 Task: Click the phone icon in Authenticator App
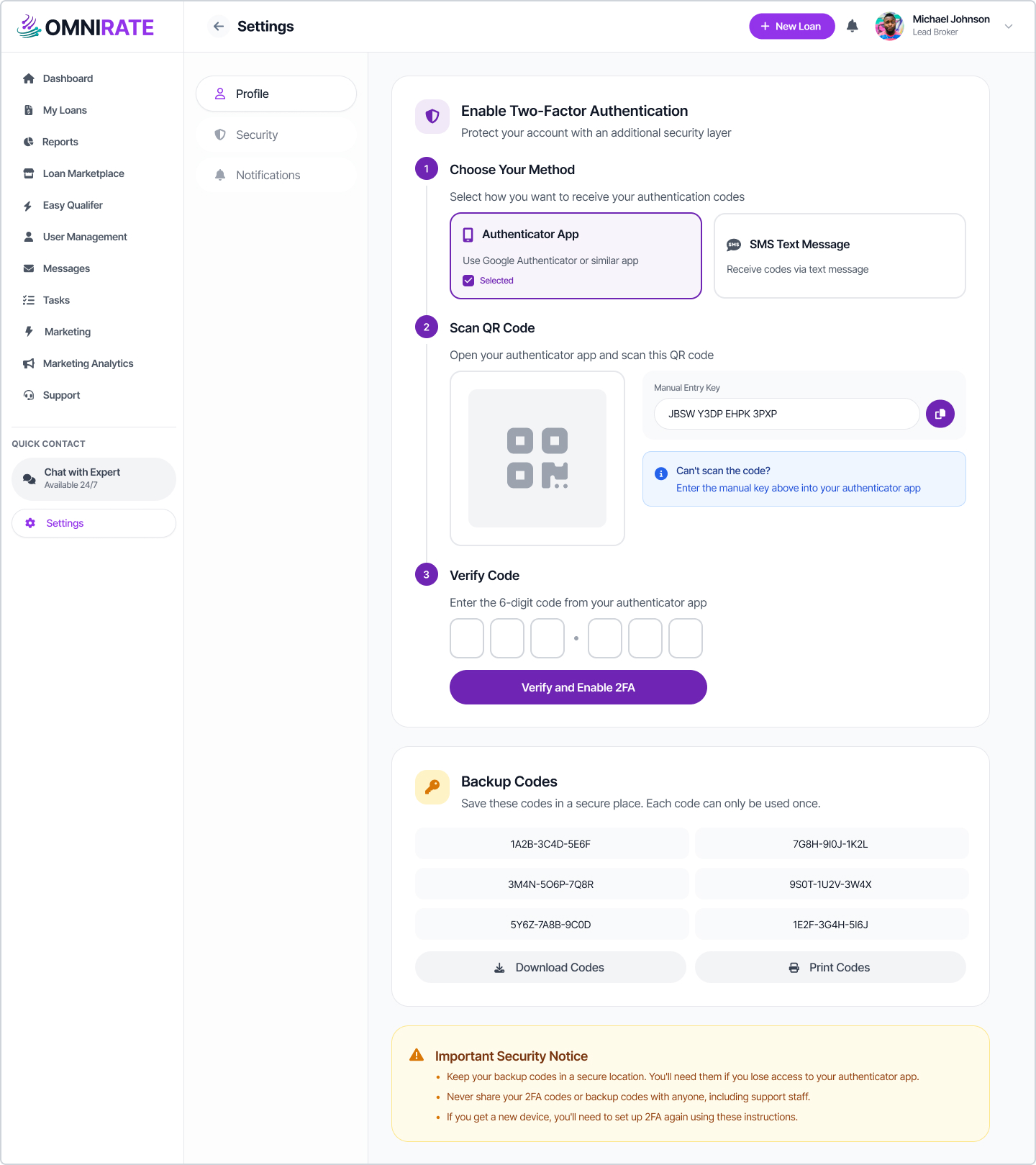(468, 235)
